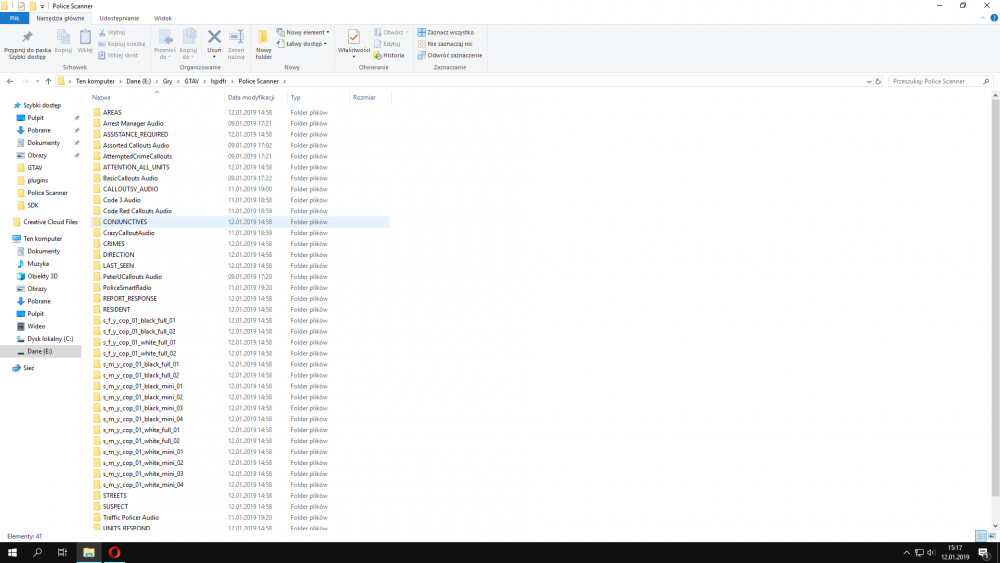Paste shortcut with Wklej skrót

click(118, 55)
